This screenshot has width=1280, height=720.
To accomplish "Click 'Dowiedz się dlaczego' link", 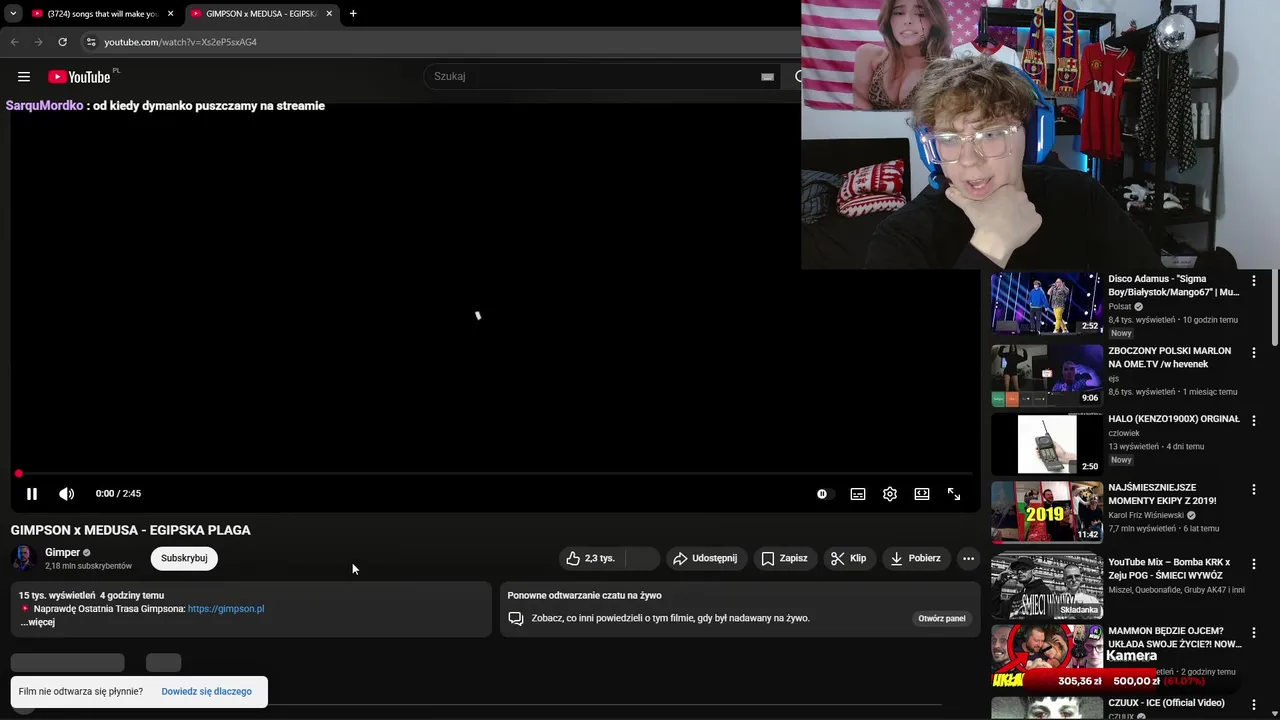I will click(x=207, y=692).
